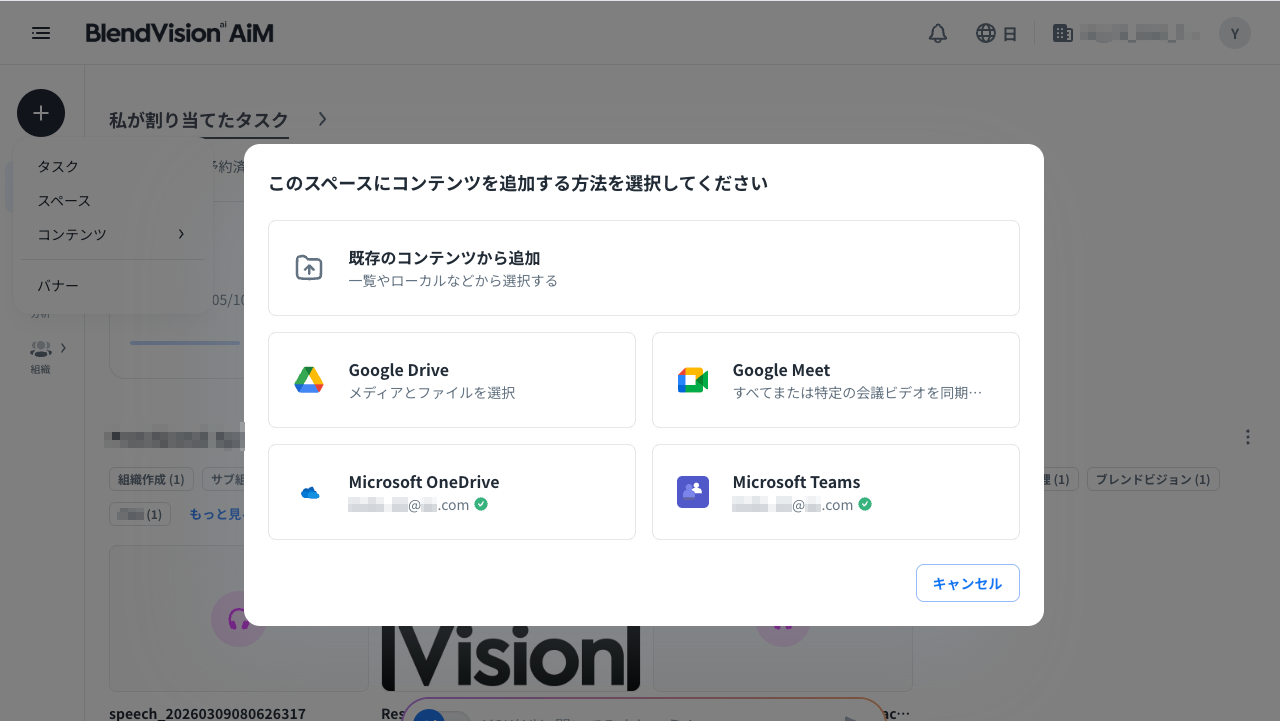Open 私が割り当てたタスク tab
This screenshot has height=721, width=1280.
(199, 120)
